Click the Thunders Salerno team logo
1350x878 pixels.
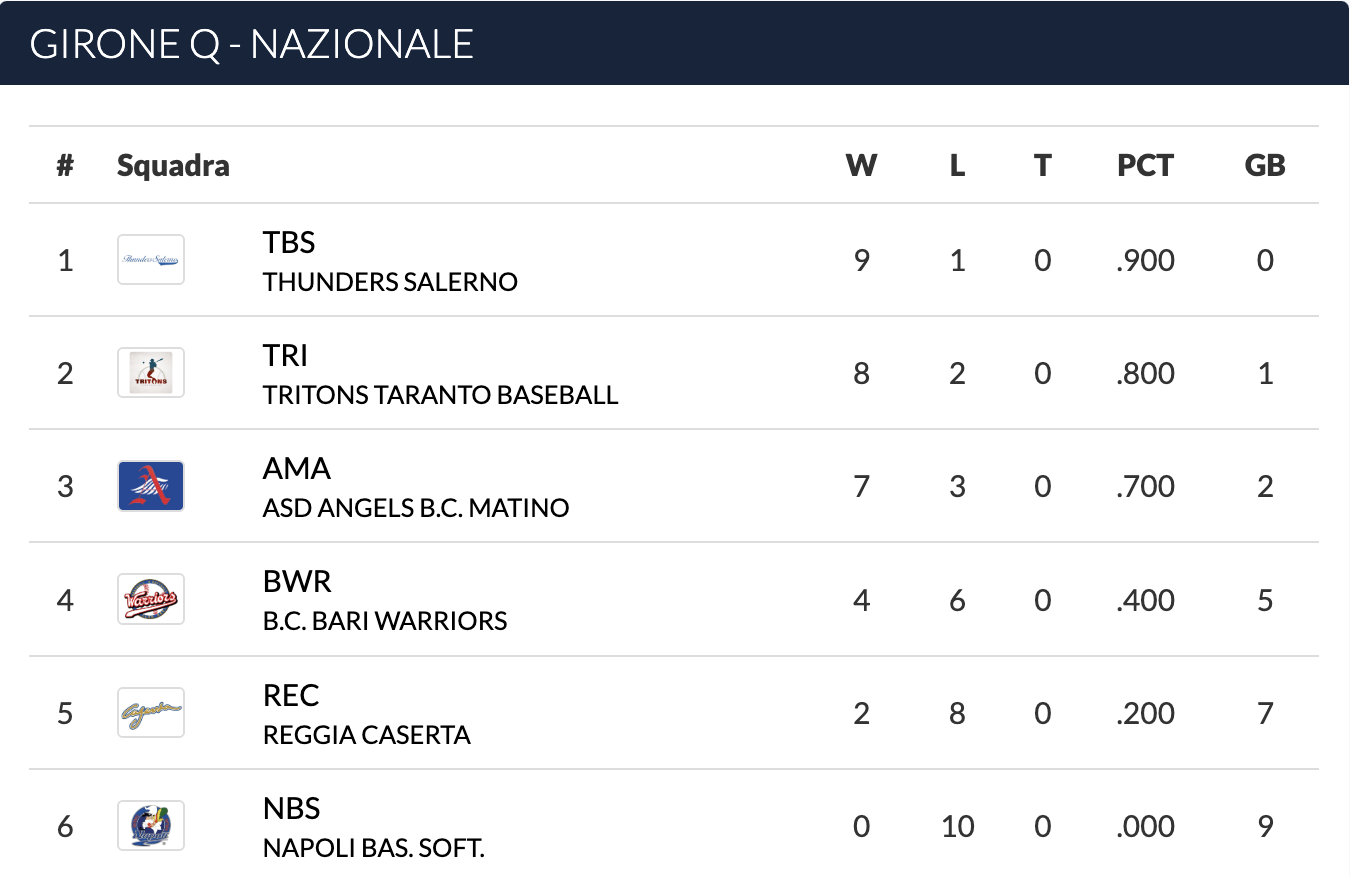coord(151,260)
